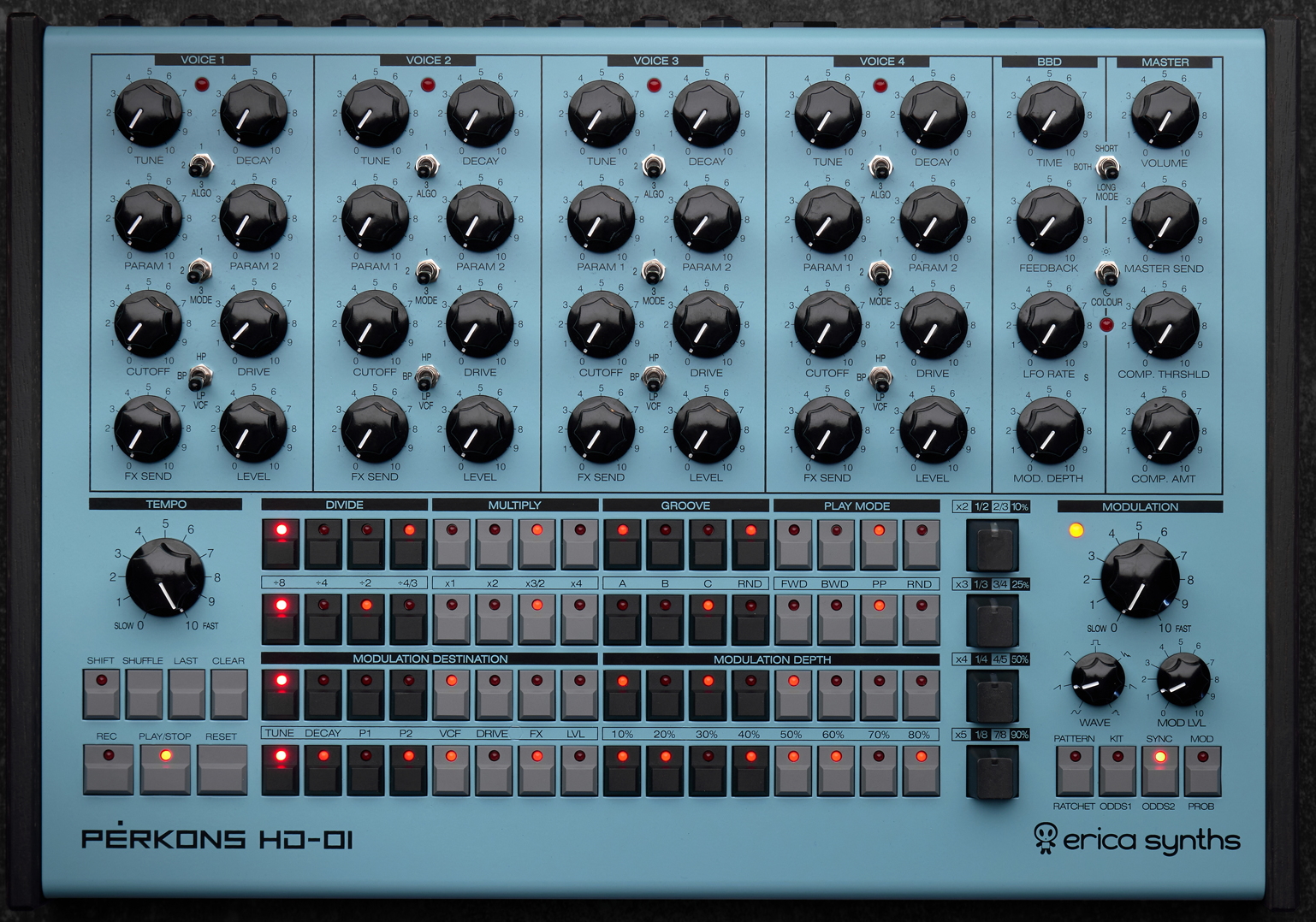Screen dimensions: 1316x922
Task: Click the modulation WAVE selector knob
Action: pyautogui.click(x=1096, y=680)
